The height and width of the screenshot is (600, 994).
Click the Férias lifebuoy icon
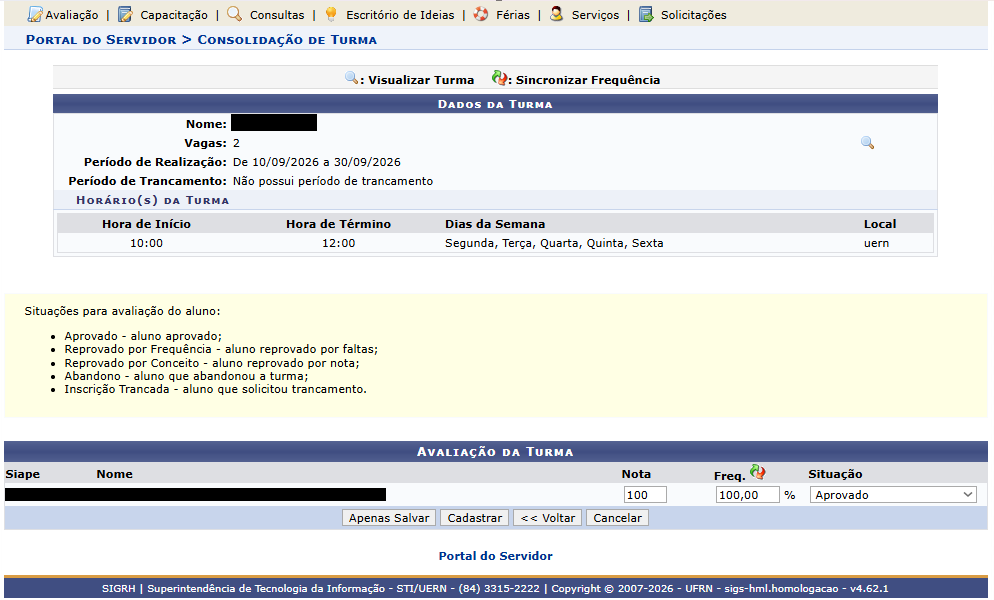481,14
